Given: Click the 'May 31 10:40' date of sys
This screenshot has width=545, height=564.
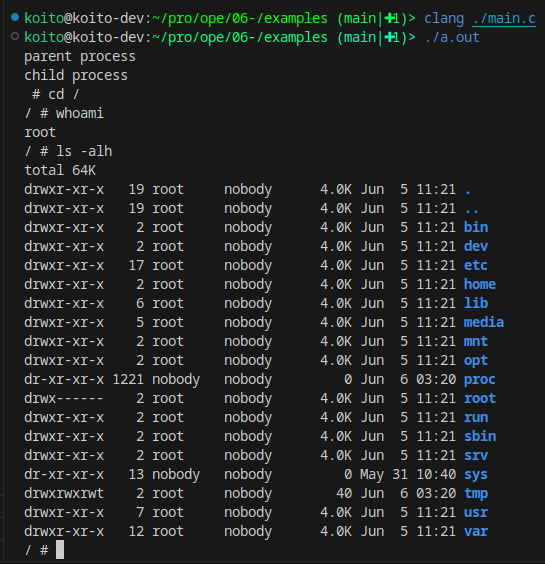Looking at the screenshot, I should click(408, 475).
